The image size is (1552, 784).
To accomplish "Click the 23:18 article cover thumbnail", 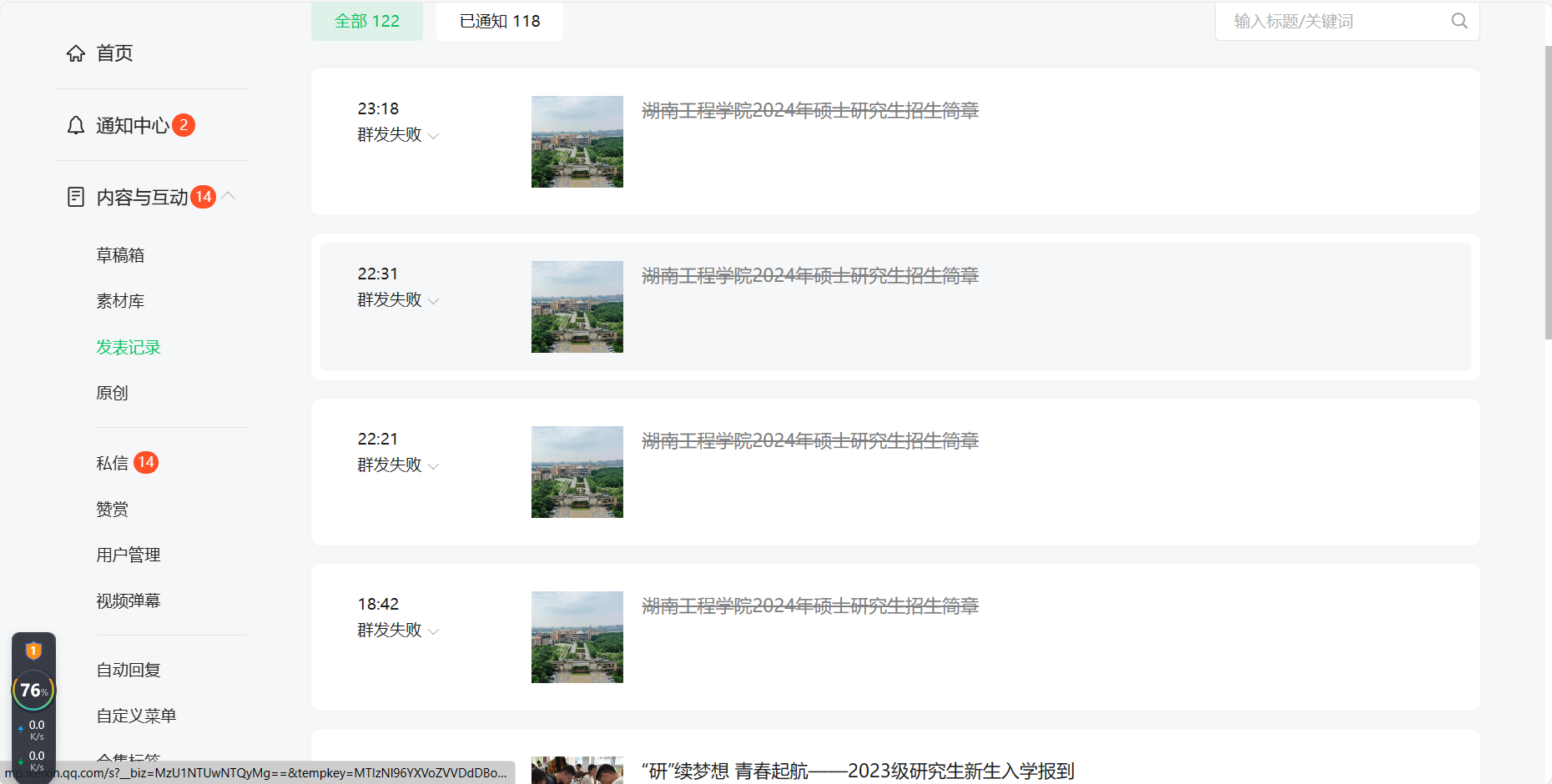I will click(x=577, y=142).
